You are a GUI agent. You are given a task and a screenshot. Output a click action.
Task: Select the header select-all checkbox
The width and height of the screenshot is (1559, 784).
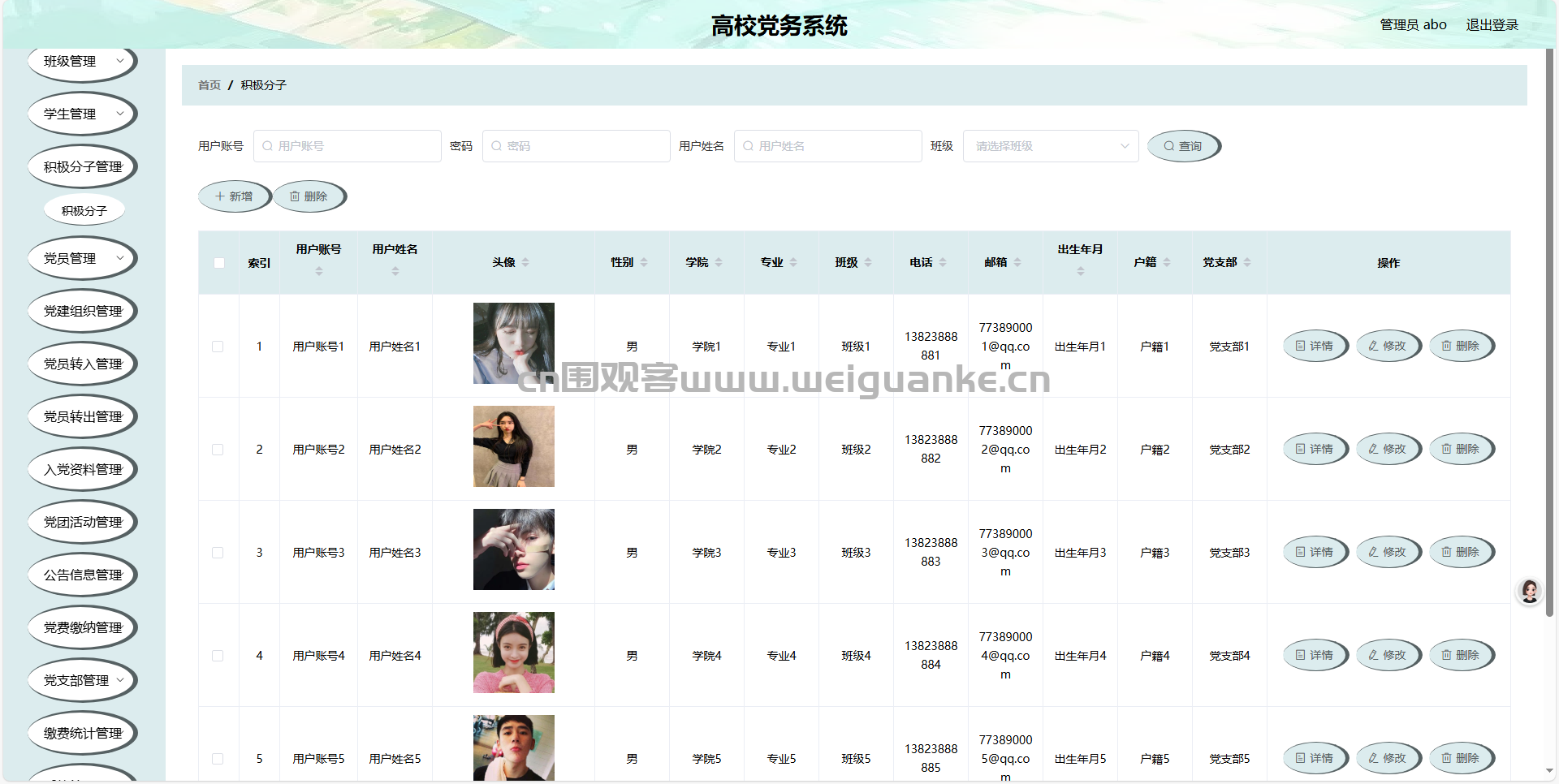click(x=218, y=263)
